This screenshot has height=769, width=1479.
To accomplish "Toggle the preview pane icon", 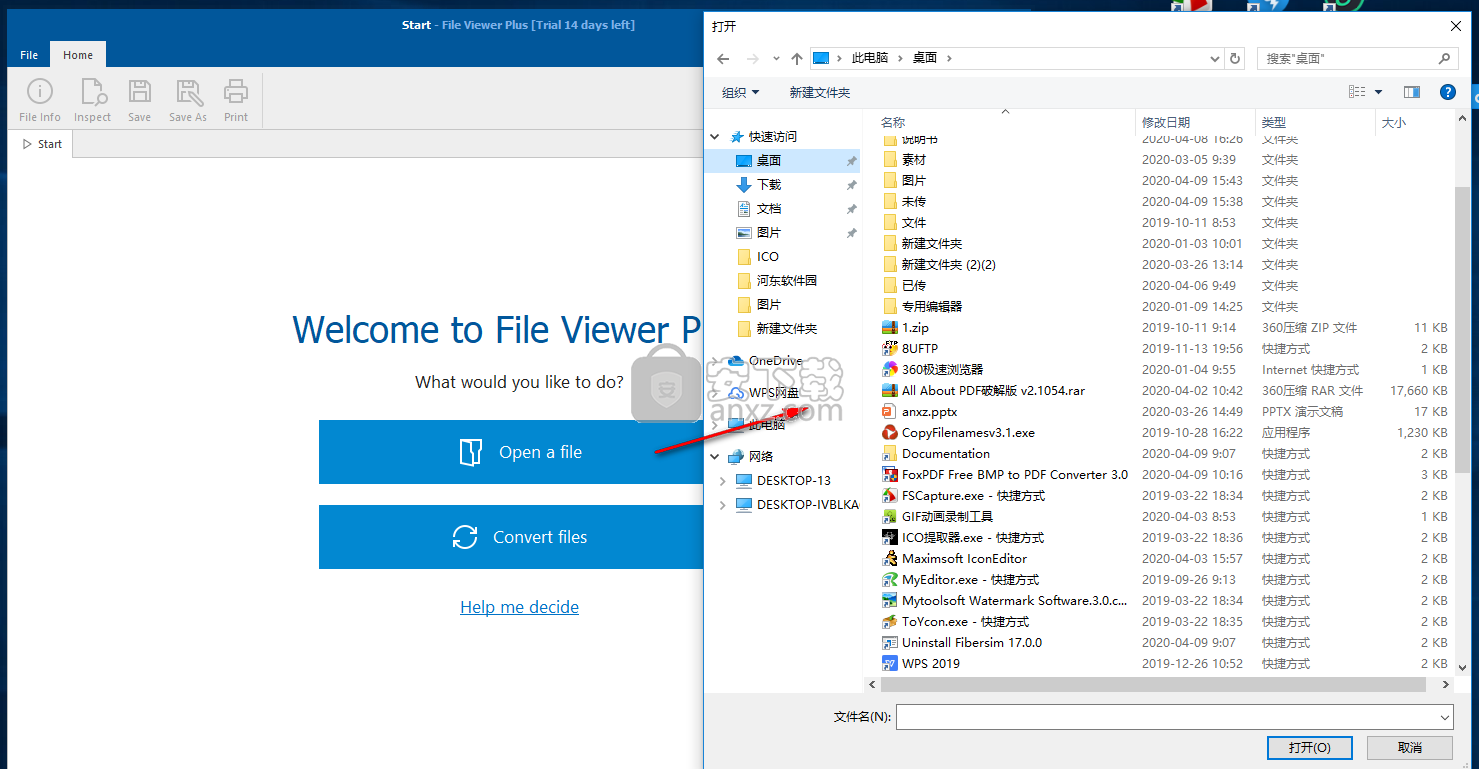I will [x=1412, y=92].
